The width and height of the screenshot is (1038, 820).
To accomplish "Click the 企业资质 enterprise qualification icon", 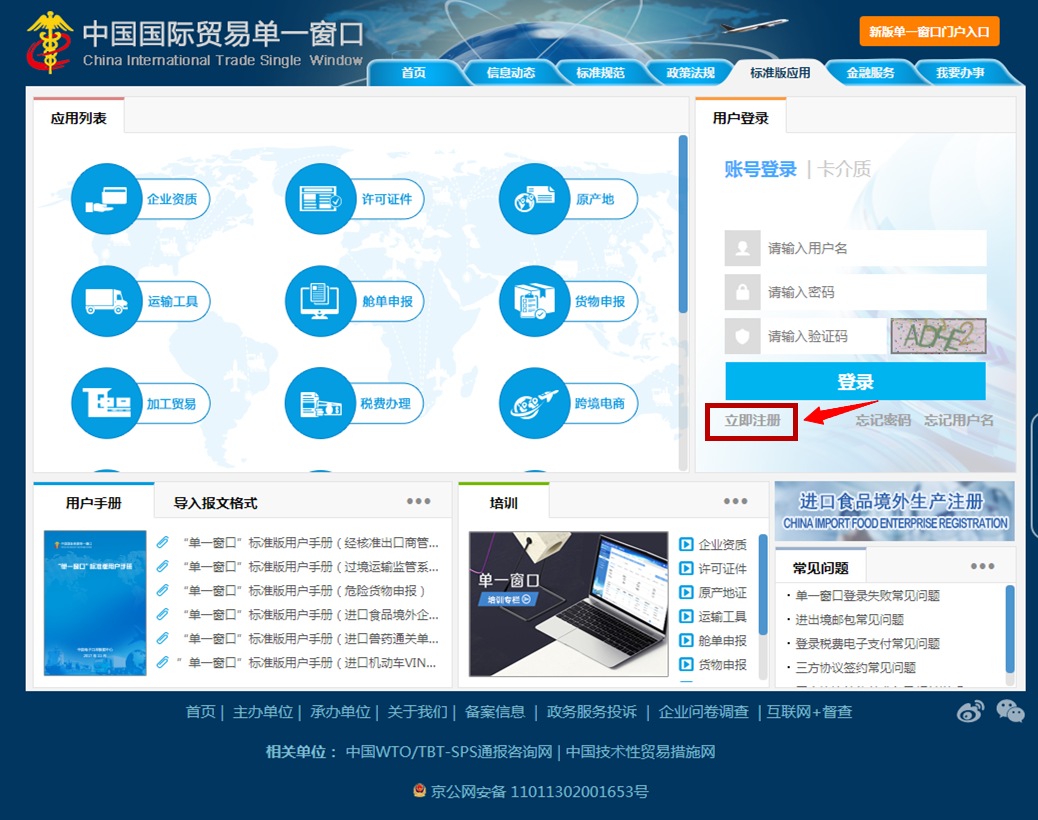I will point(107,199).
